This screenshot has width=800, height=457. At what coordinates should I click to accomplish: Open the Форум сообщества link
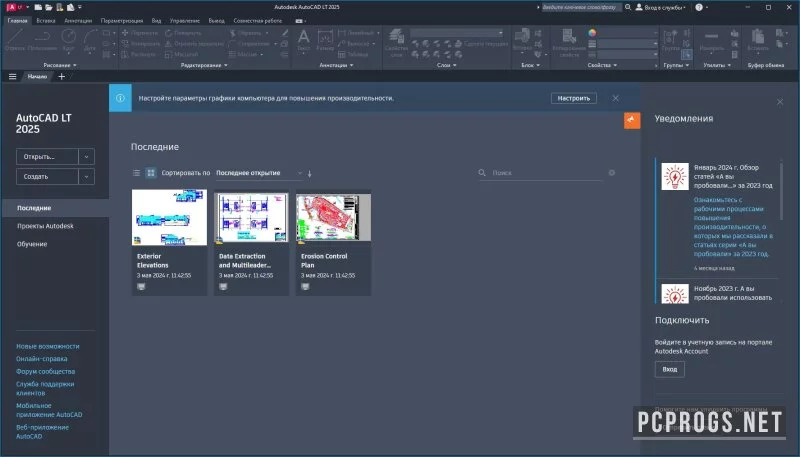click(45, 371)
